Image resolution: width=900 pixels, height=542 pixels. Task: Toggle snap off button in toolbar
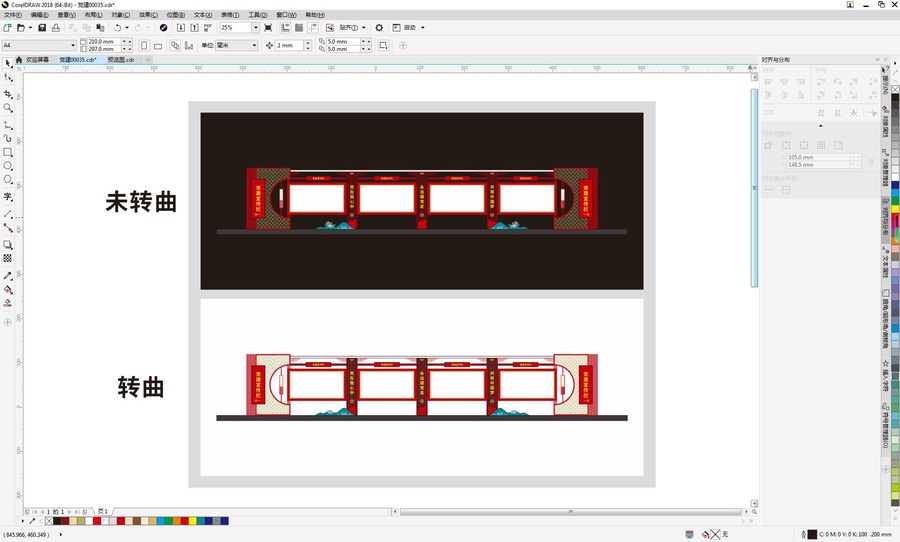330,28
